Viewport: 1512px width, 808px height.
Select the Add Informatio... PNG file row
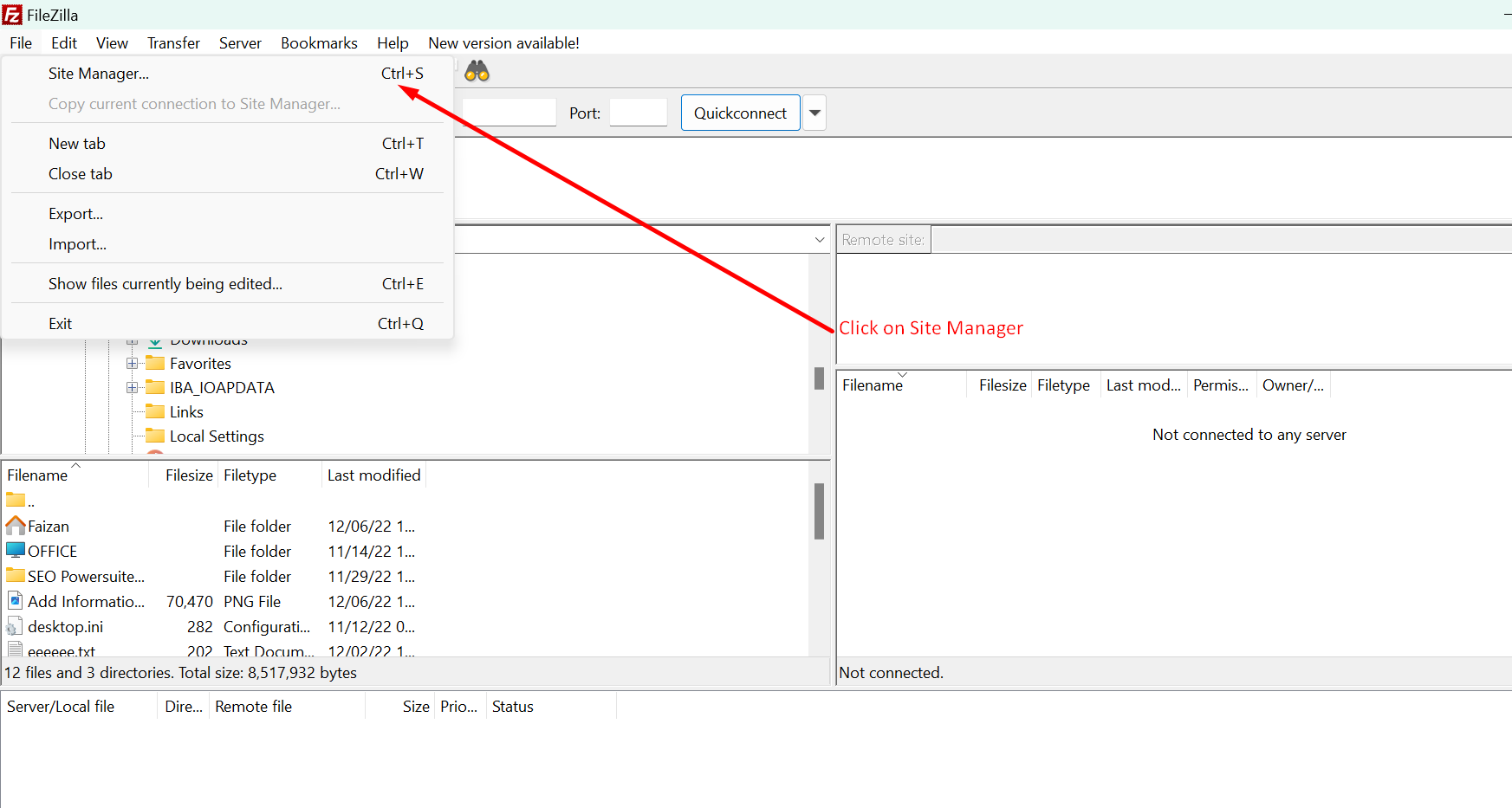click(212, 601)
